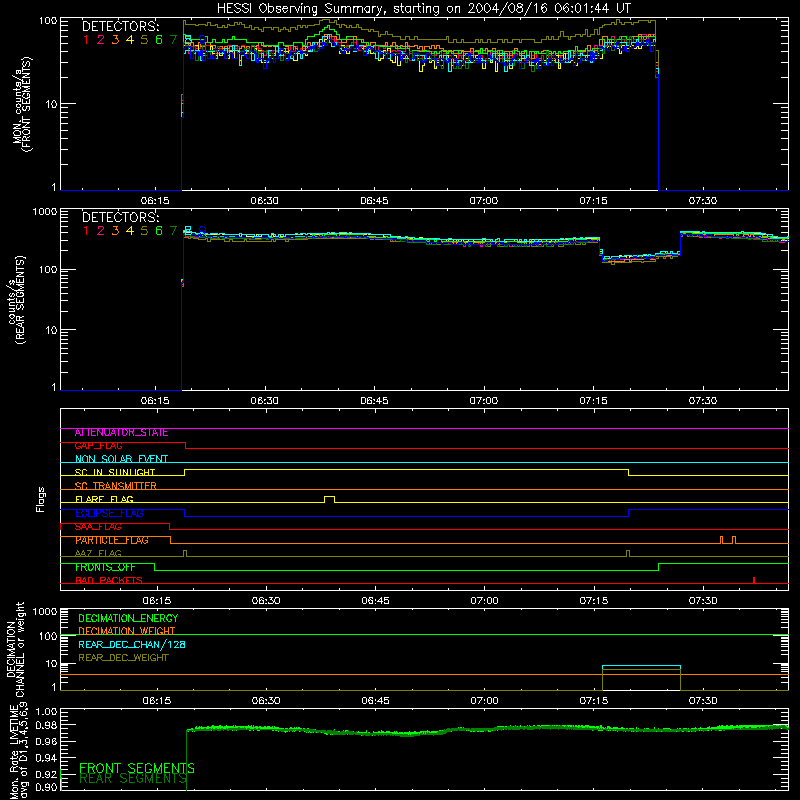800x800 pixels.
Task: Click the DECIMATION_WEIGHT legend label
Action: [x=127, y=631]
